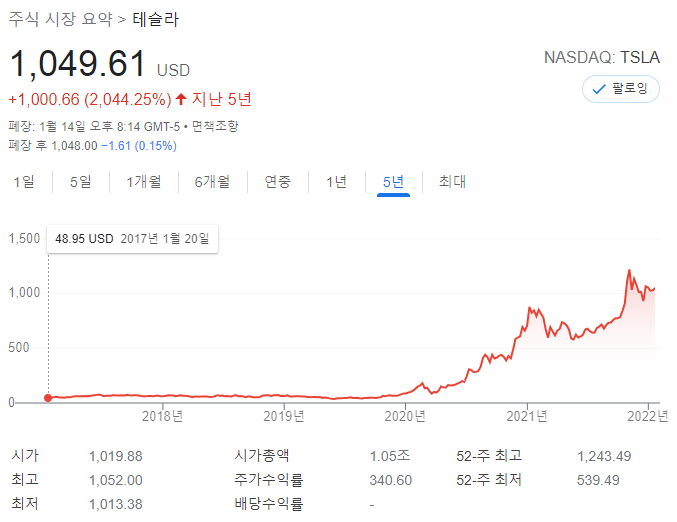Switch to the 1개월 chart range
Image resolution: width=677 pixels, height=522 pixels.
(x=144, y=182)
